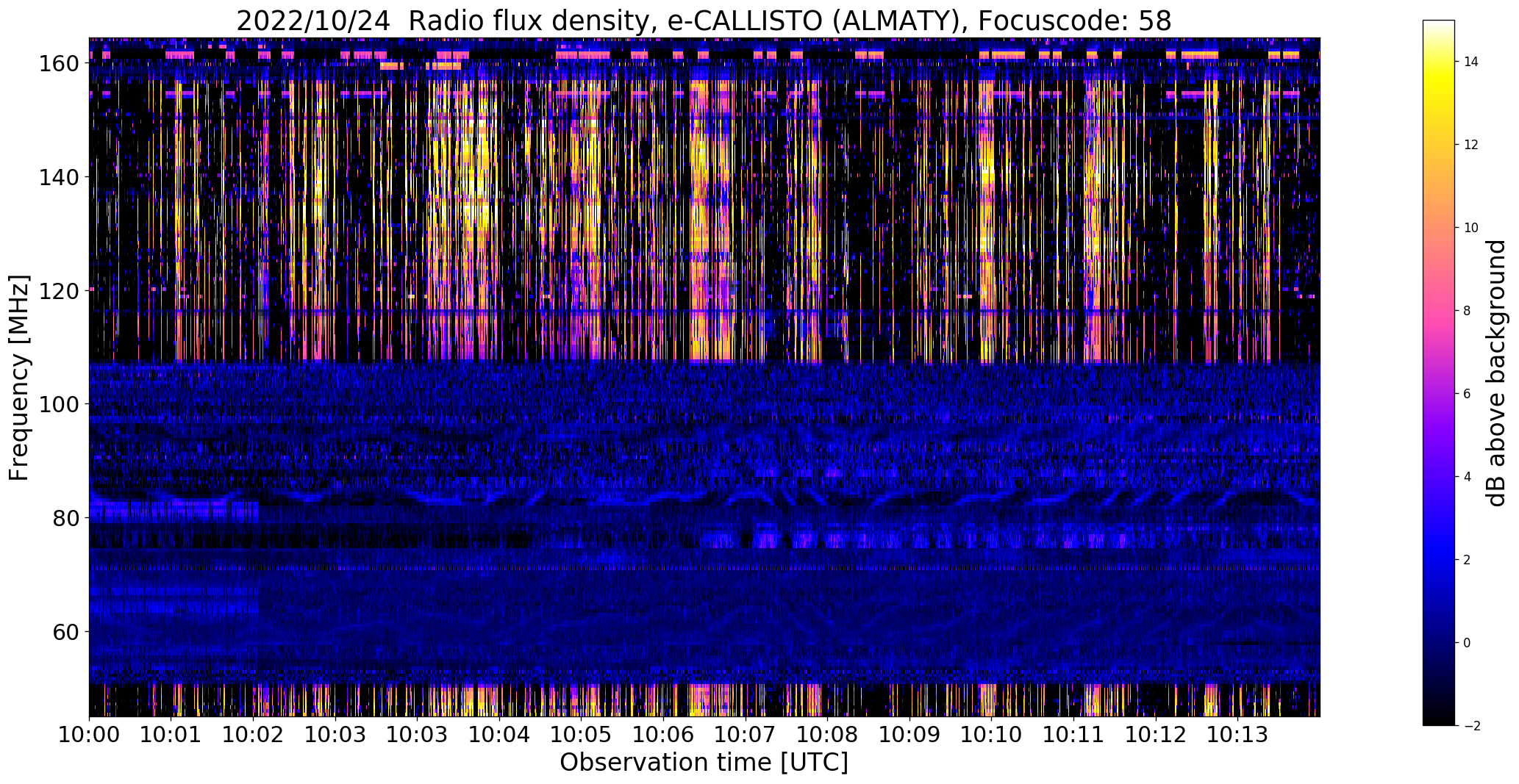
Task: Select the 10:13 time tick label
Action: tap(1237, 734)
